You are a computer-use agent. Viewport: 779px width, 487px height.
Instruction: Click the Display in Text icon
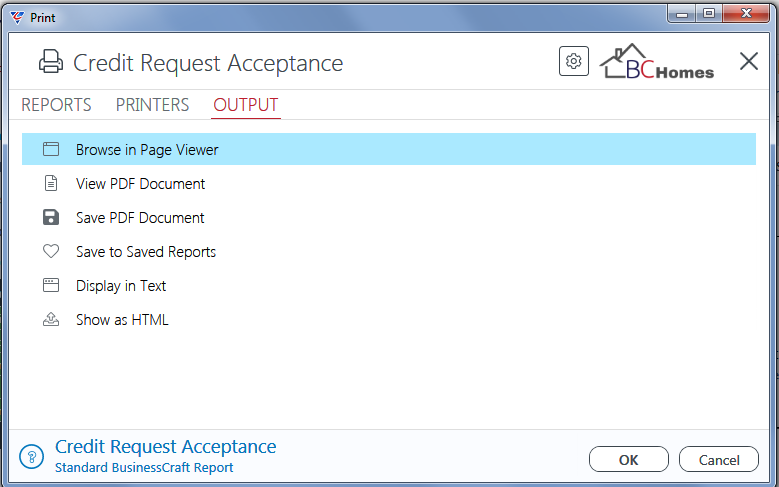click(51, 285)
